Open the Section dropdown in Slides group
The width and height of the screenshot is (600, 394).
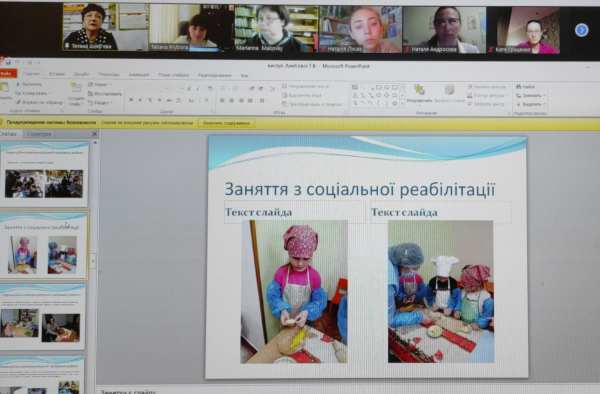click(x=99, y=103)
